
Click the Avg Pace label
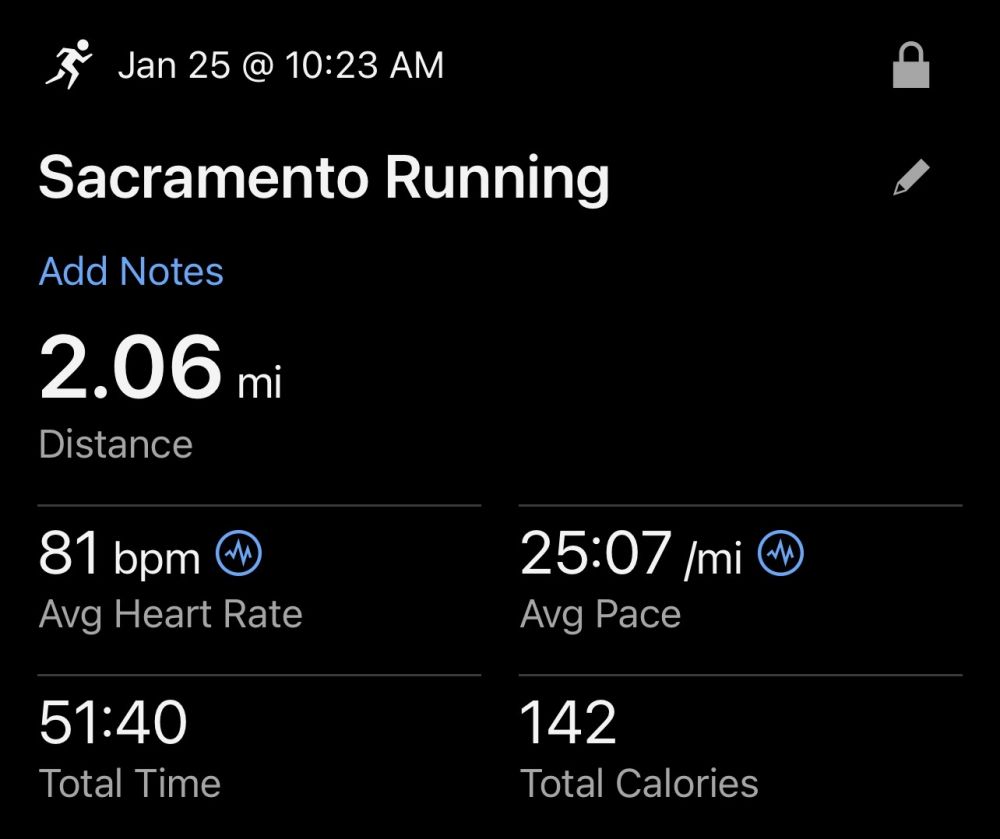click(600, 613)
